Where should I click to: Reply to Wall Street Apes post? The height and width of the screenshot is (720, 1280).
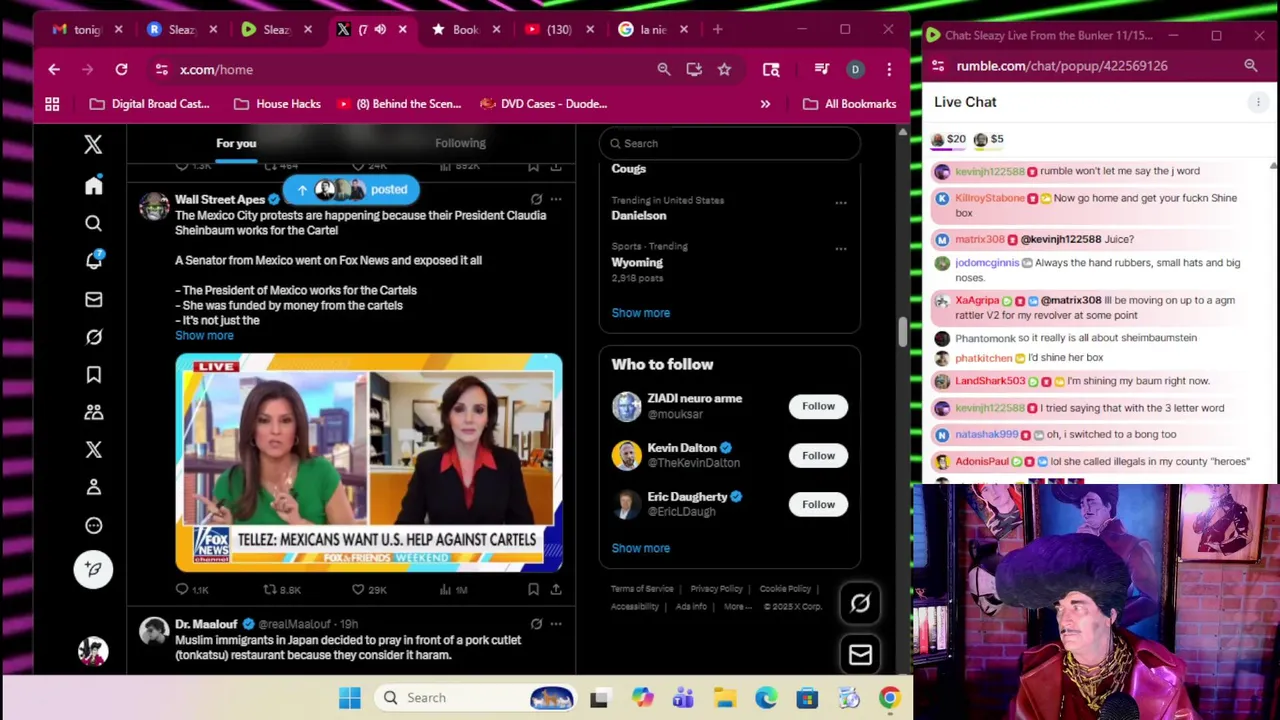pyautogui.click(x=182, y=590)
